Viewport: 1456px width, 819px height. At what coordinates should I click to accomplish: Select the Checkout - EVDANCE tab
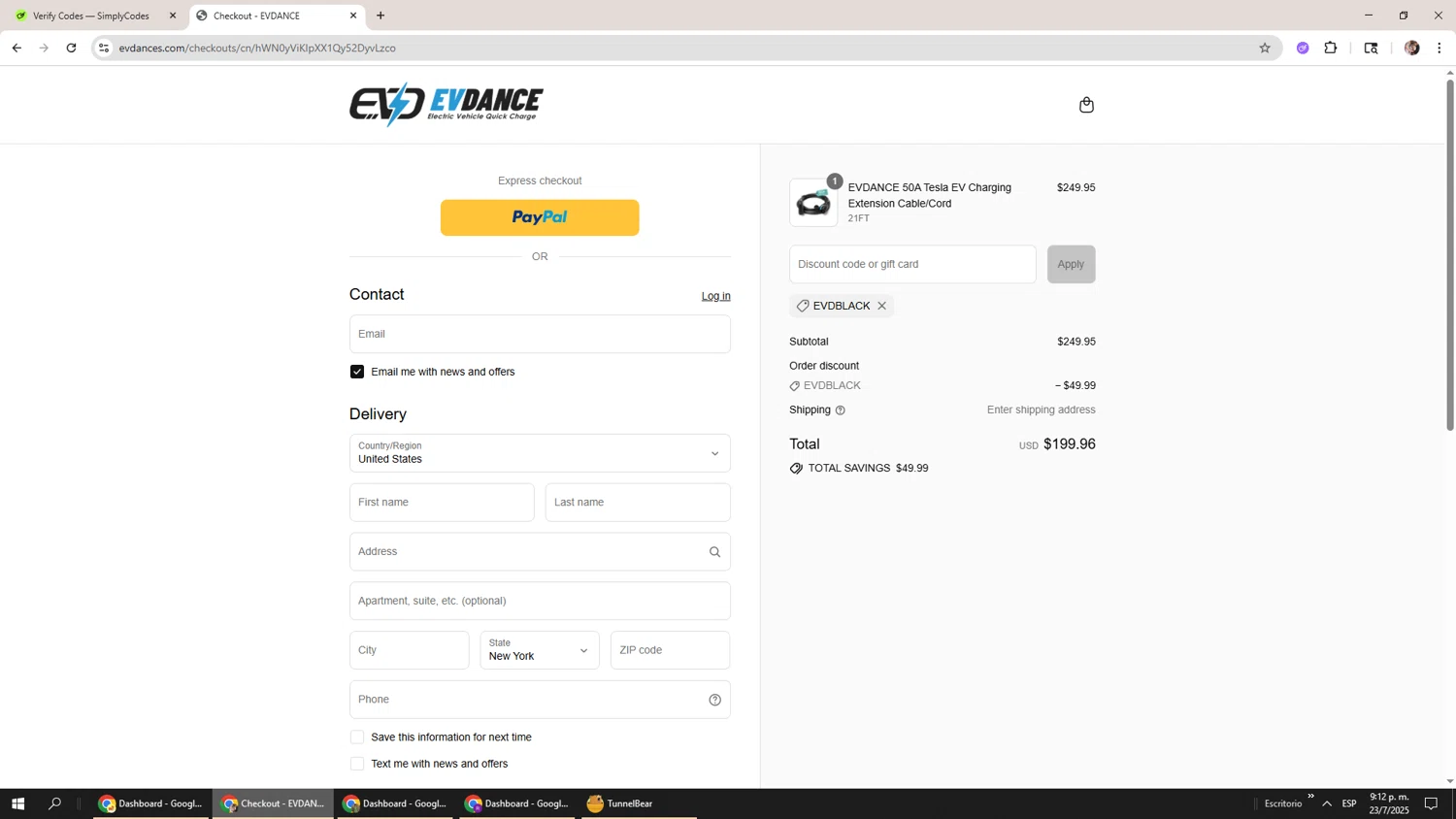[x=277, y=16]
